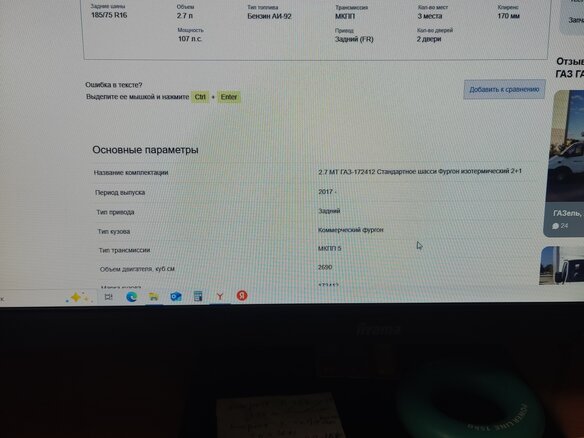The height and width of the screenshot is (438, 584).
Task: Click the Коммерческий фургон value
Action: click(x=350, y=230)
